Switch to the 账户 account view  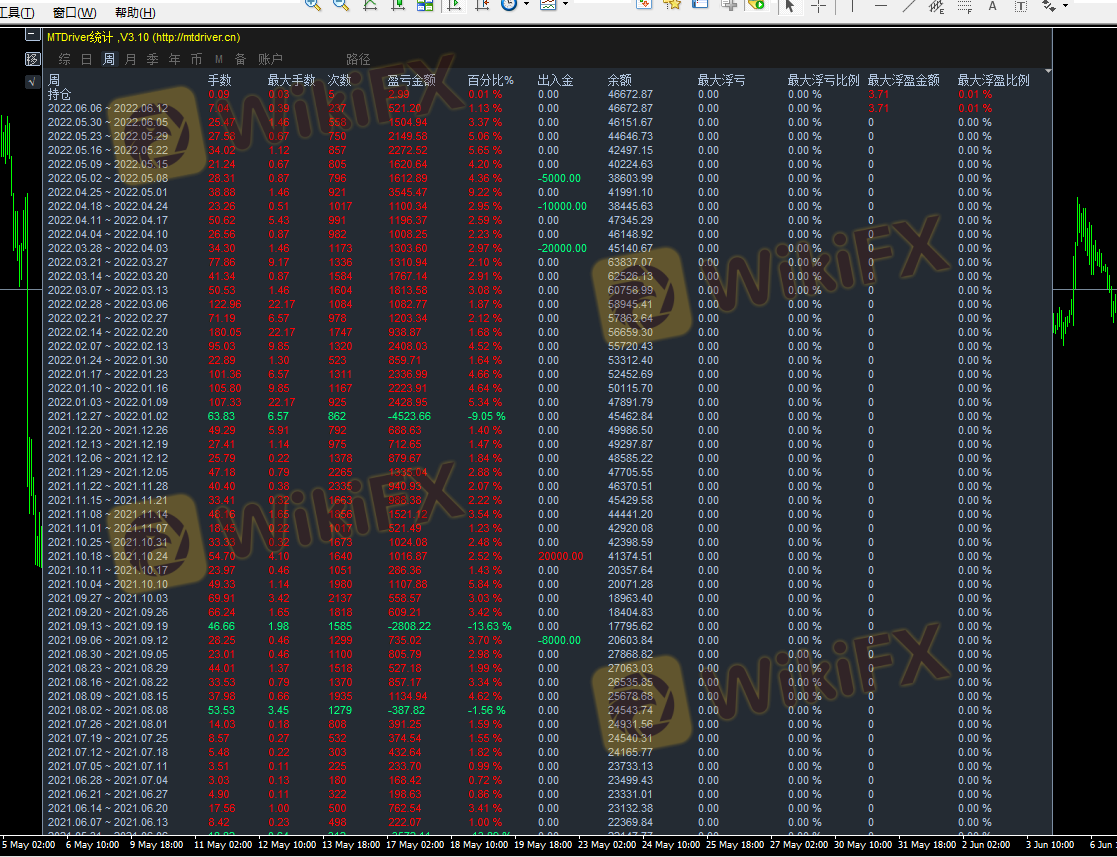[x=270, y=59]
